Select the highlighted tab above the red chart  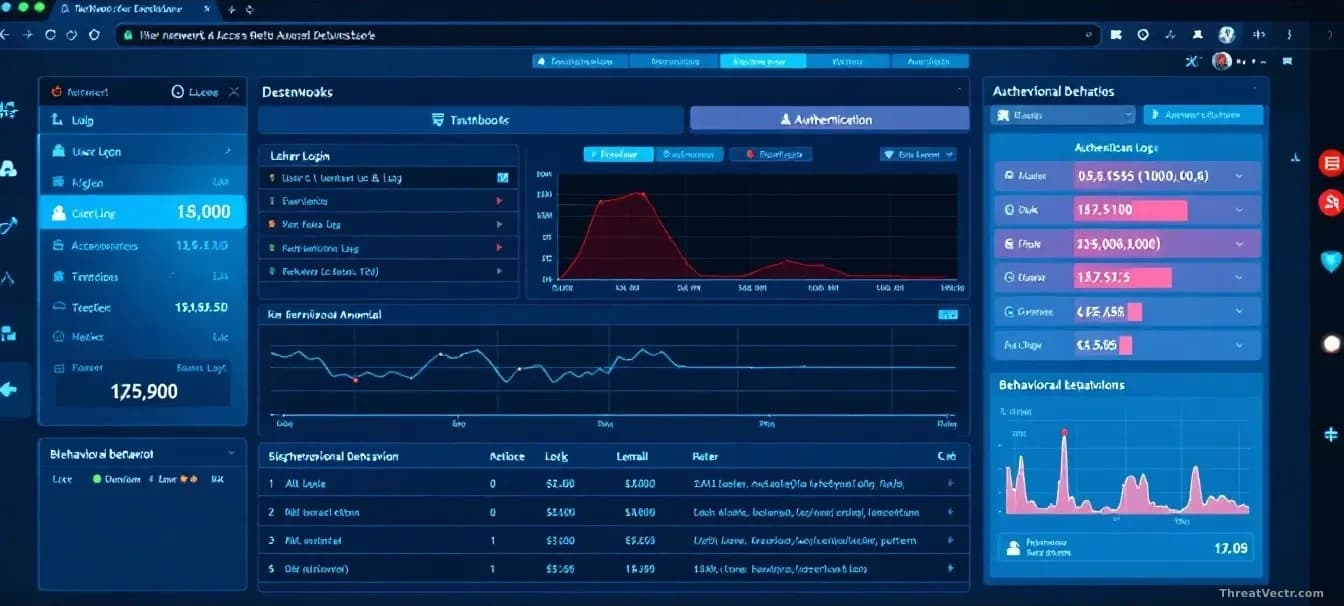(x=618, y=155)
